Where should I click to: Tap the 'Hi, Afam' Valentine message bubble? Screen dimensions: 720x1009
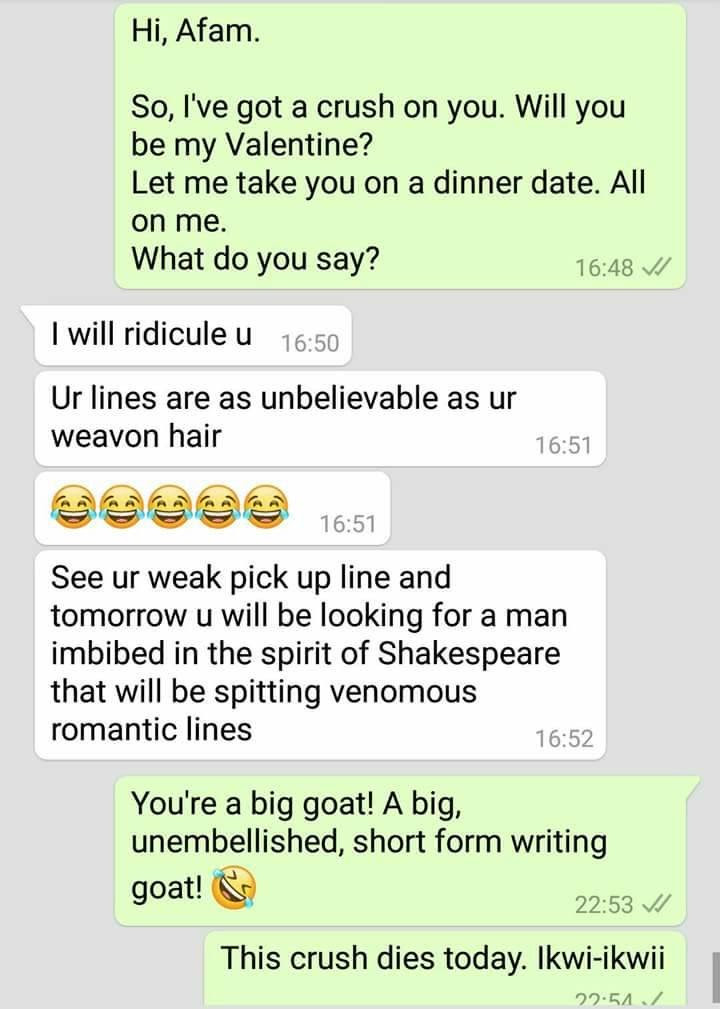click(x=400, y=146)
